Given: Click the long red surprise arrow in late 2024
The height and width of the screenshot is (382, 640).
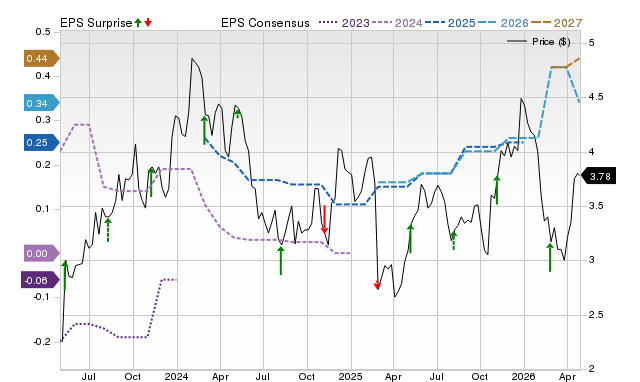Looking at the screenshot, I should pyautogui.click(x=324, y=220).
